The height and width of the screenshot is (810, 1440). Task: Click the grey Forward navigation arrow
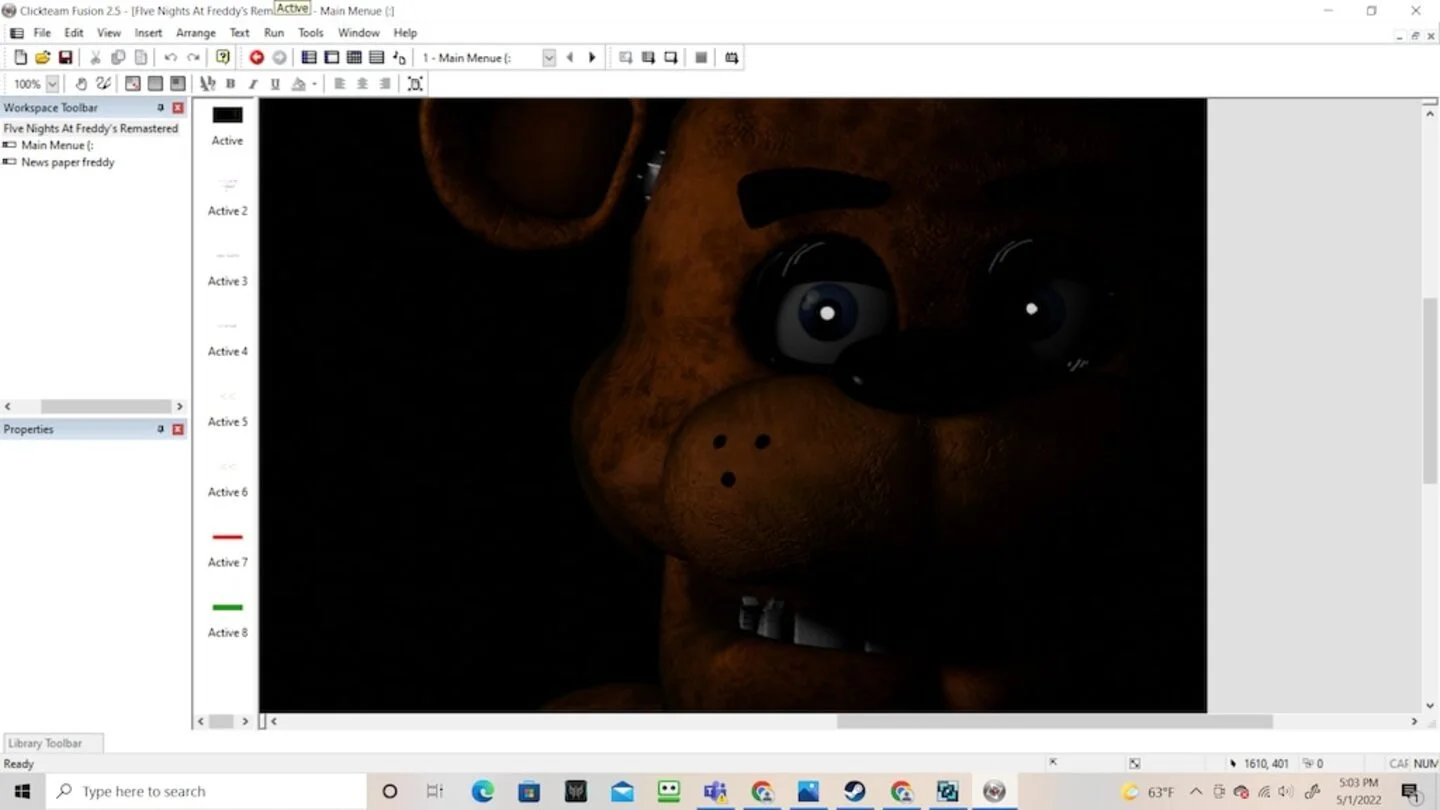[x=279, y=58]
